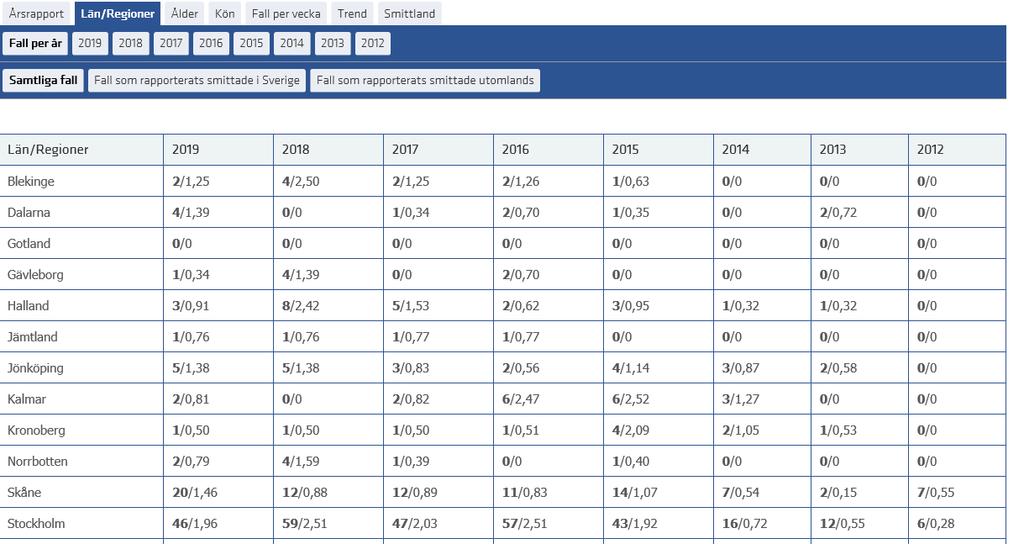Select the Norrbotten row label
Viewport: 1024px width, 544px height.
(37, 461)
